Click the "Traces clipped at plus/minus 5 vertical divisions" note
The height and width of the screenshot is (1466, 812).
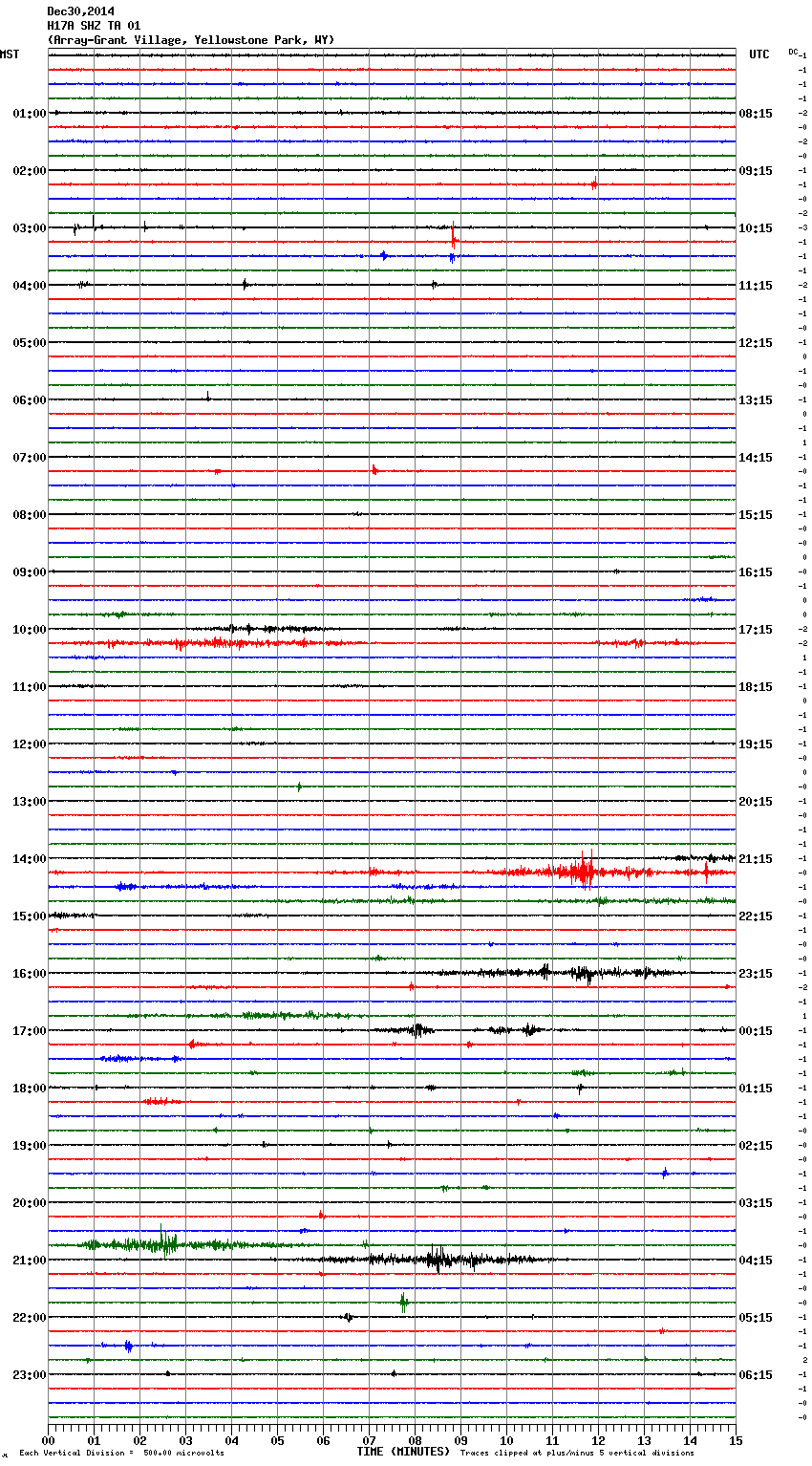click(577, 1453)
